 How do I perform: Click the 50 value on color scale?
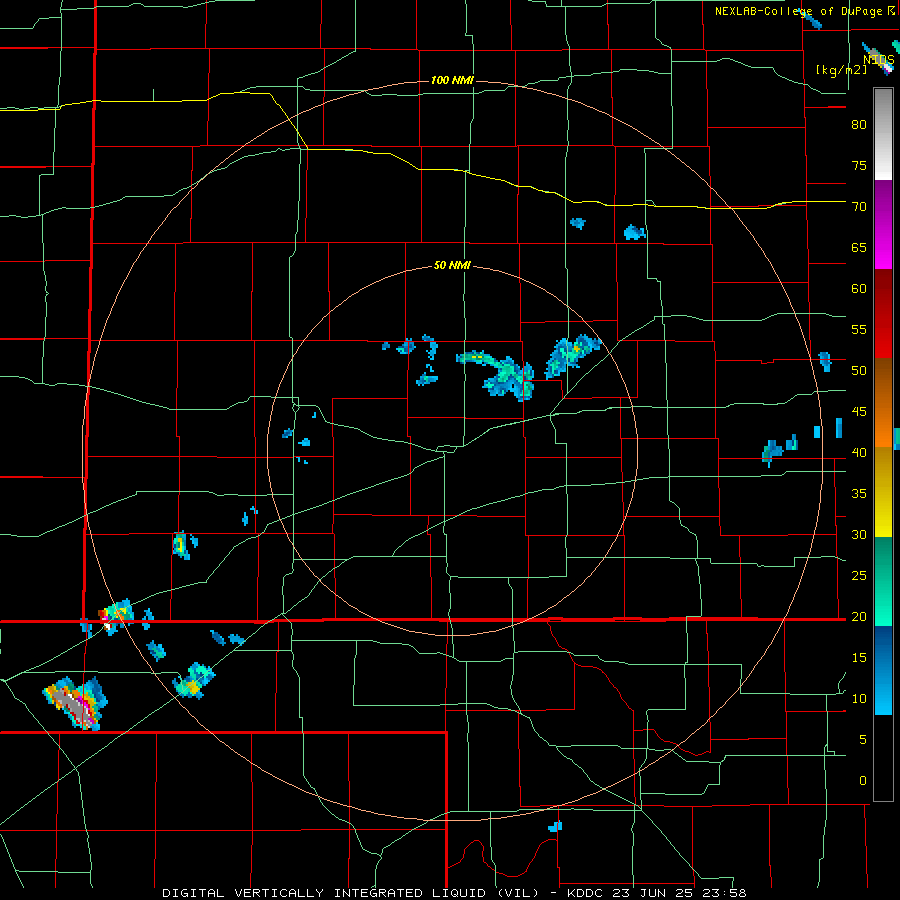[859, 370]
